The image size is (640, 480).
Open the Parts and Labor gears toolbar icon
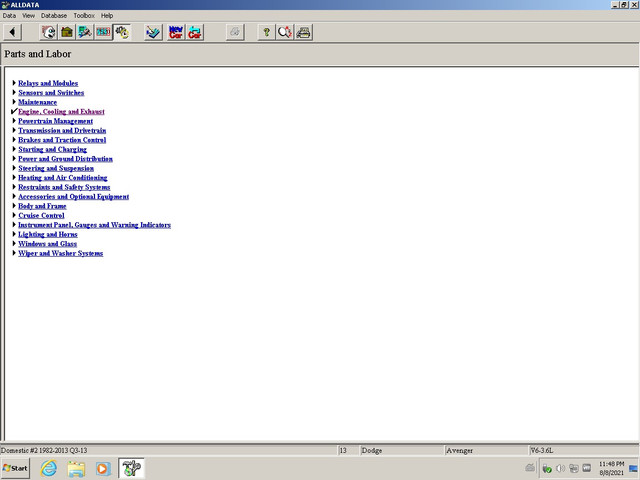(122, 32)
